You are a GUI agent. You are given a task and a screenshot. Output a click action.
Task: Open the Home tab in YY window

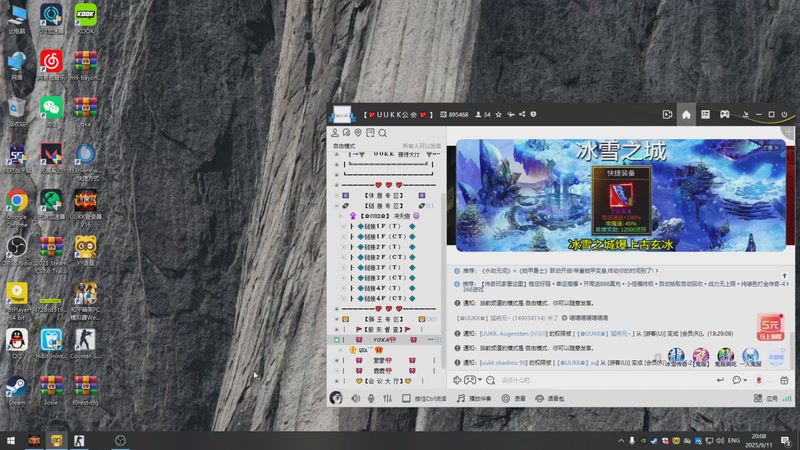[686, 115]
